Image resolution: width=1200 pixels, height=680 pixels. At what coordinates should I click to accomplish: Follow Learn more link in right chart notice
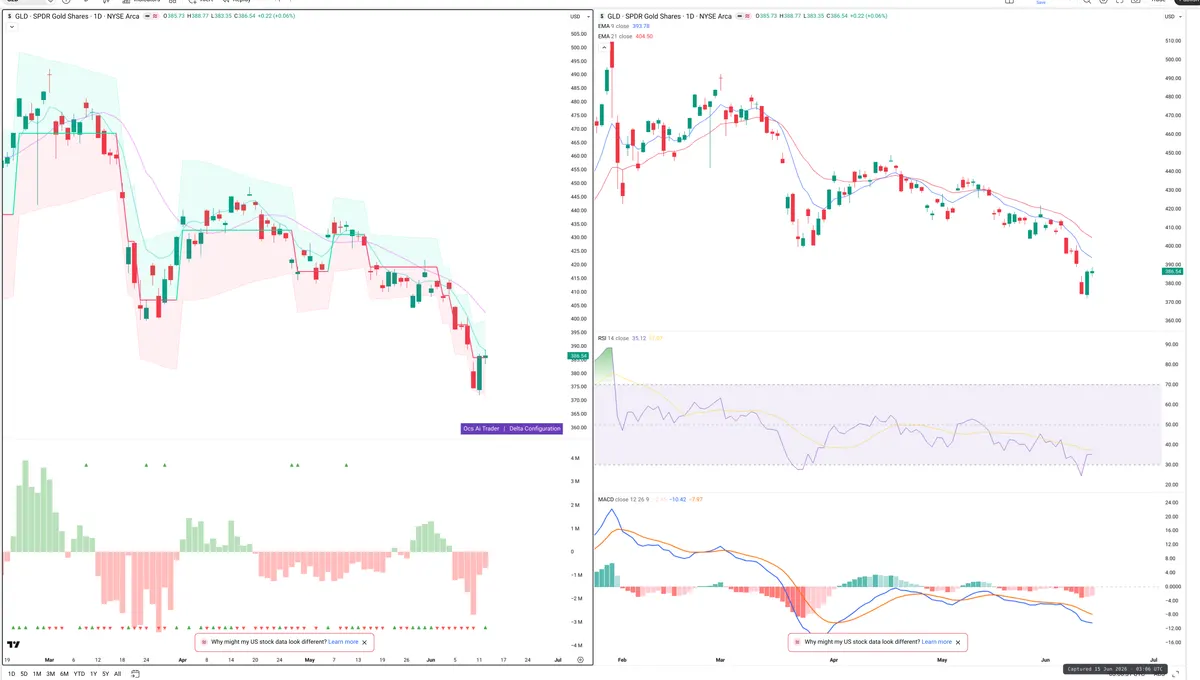tap(937, 642)
